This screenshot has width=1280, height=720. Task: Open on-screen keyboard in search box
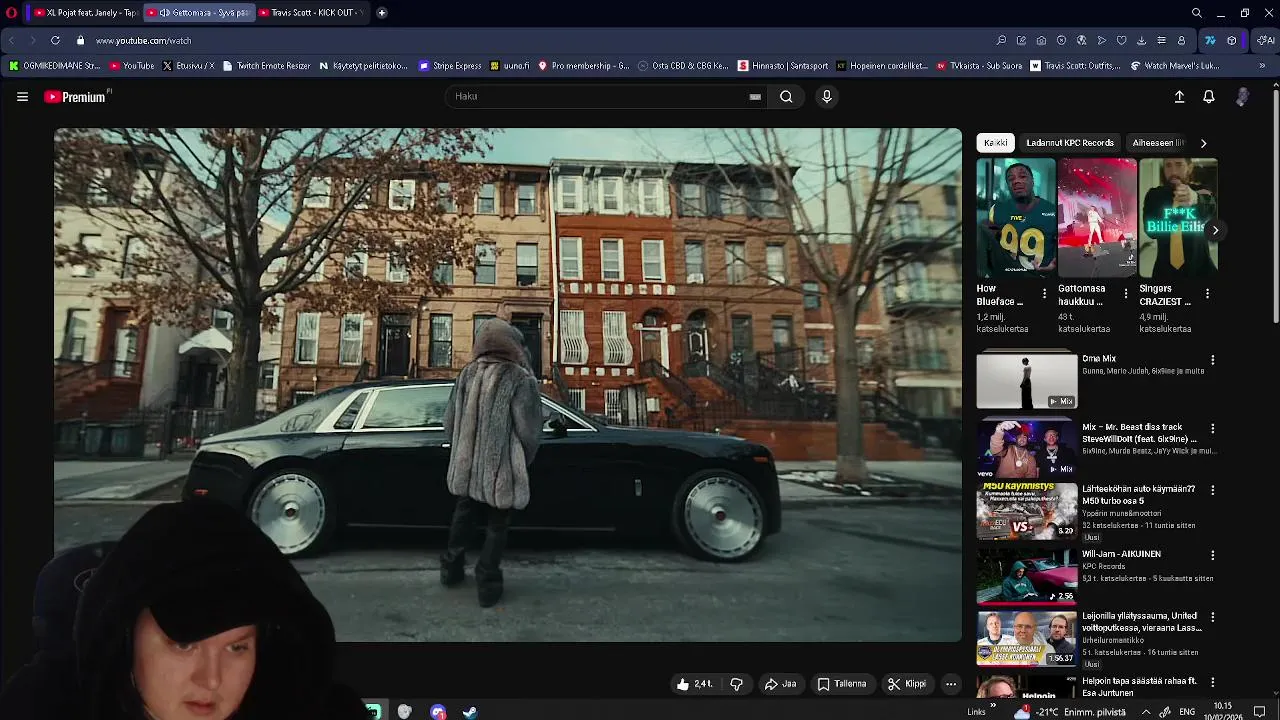(755, 97)
